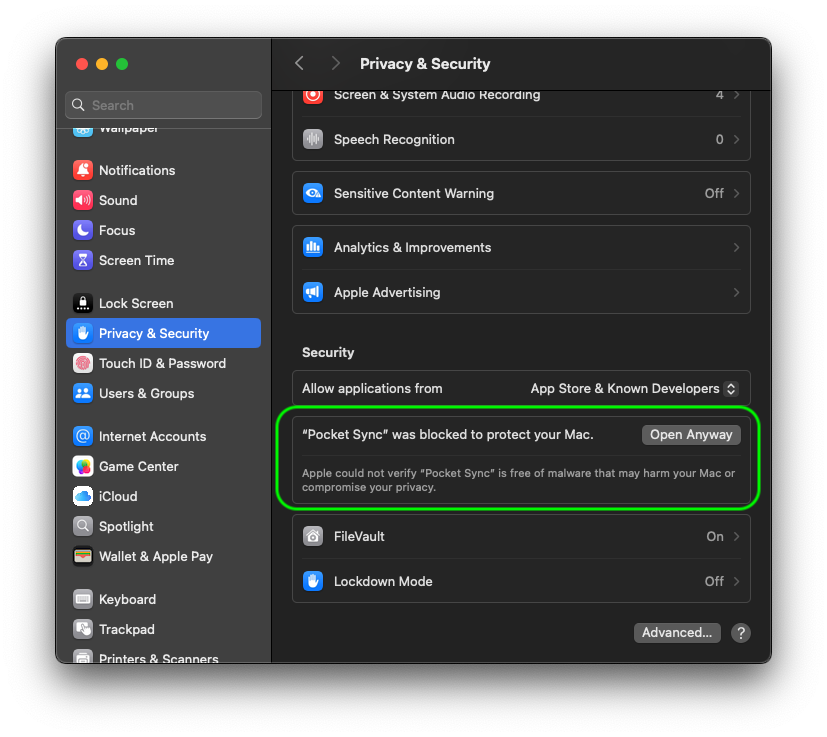827x737 pixels.
Task: Click the Lock Screen label in sidebar
Action: [136, 303]
